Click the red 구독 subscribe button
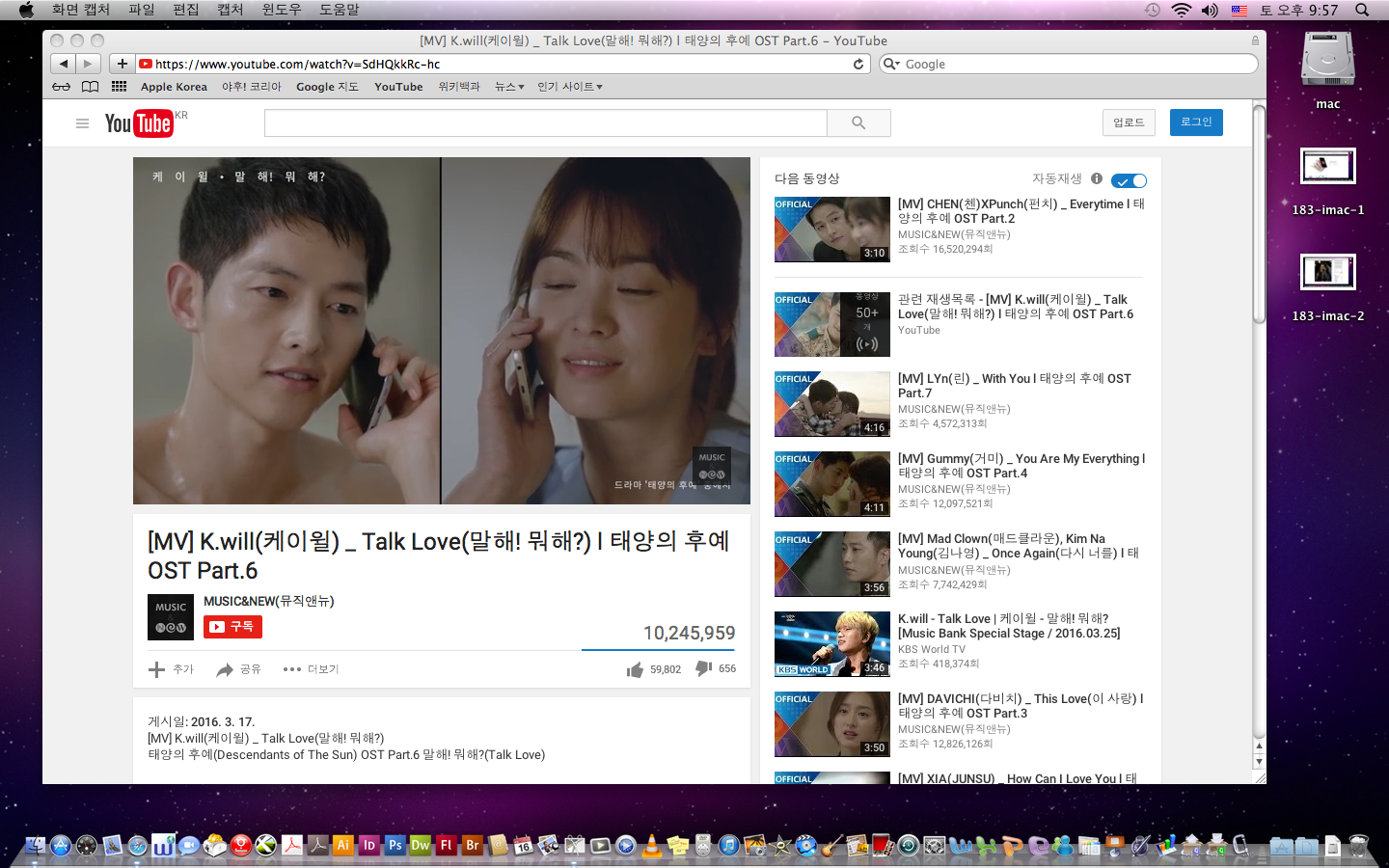Image resolution: width=1389 pixels, height=868 pixels. 232,627
